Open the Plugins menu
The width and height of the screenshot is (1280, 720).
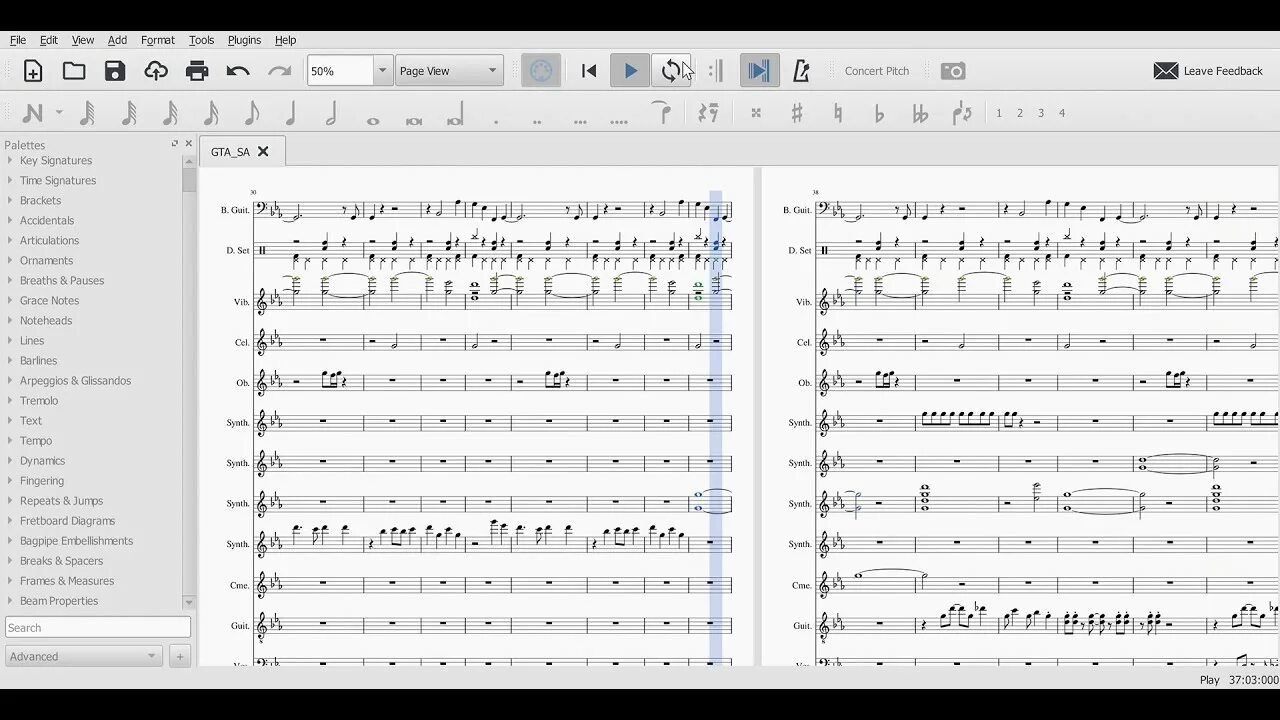pyautogui.click(x=244, y=40)
